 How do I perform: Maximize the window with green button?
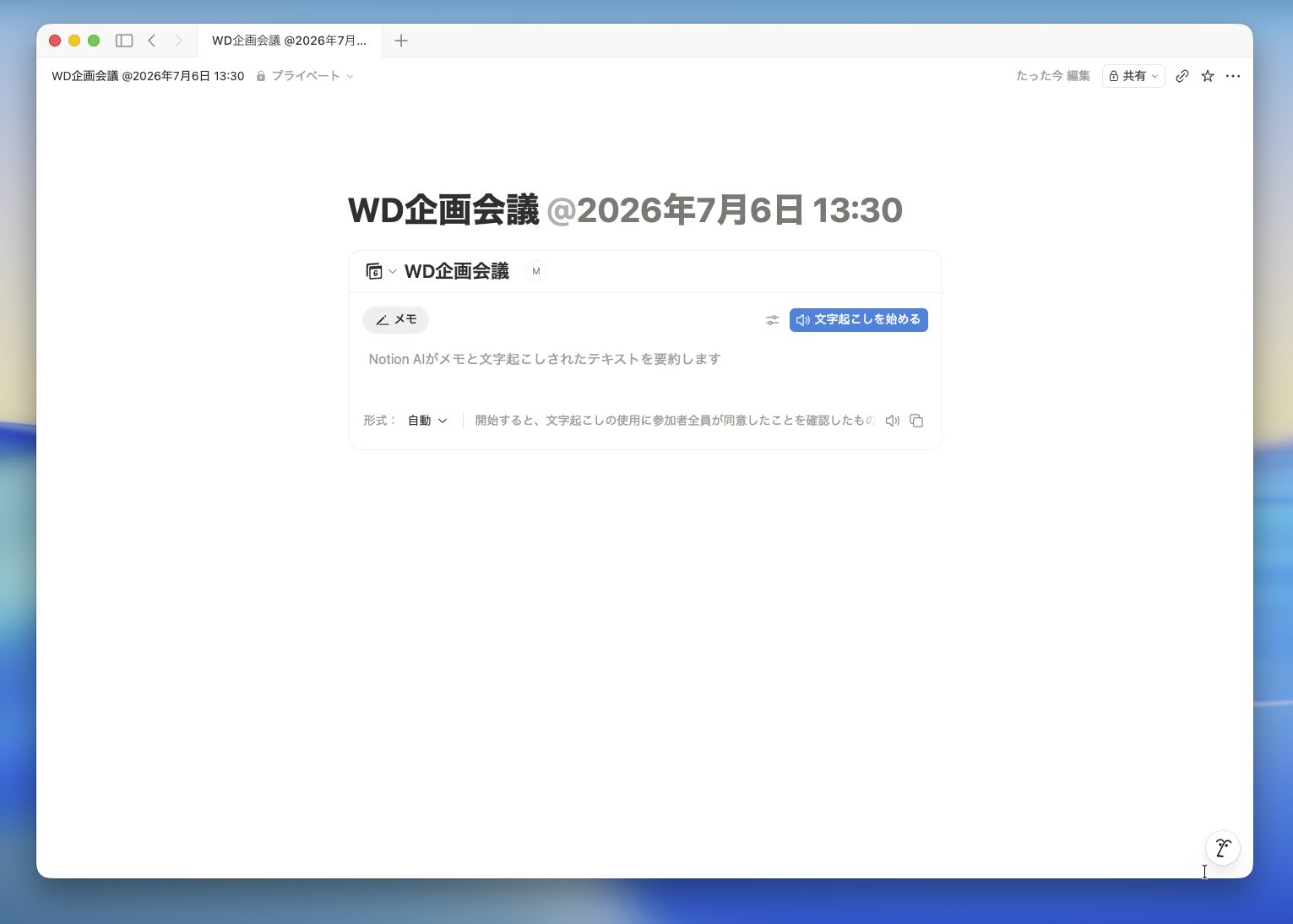pyautogui.click(x=94, y=41)
